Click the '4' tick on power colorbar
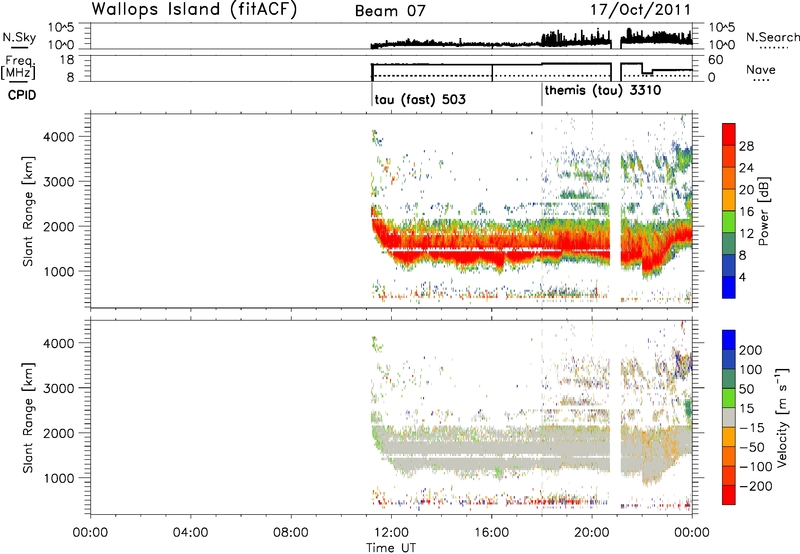The width and height of the screenshot is (800, 554). [x=742, y=277]
